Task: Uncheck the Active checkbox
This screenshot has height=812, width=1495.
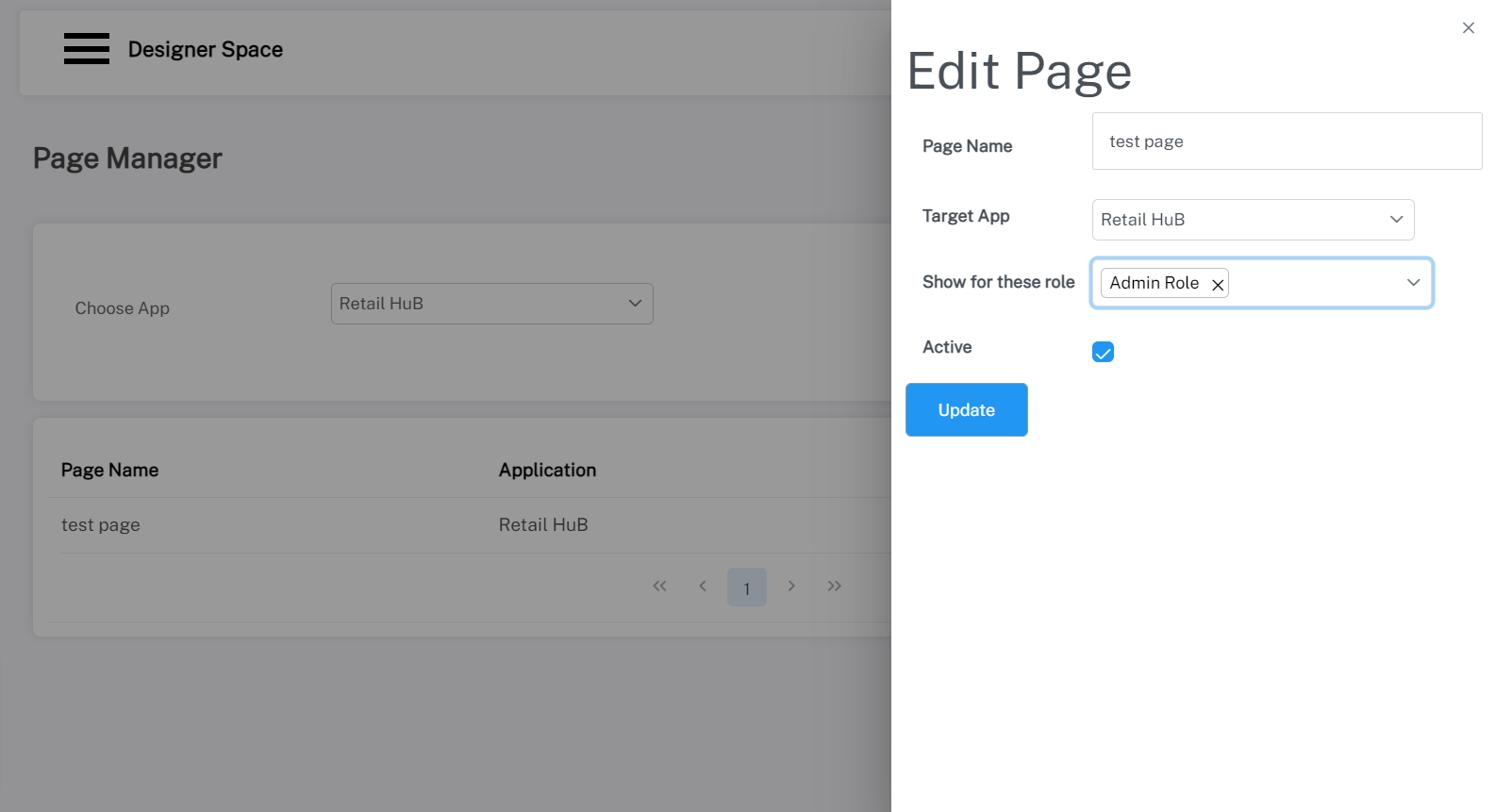Action: click(1103, 353)
